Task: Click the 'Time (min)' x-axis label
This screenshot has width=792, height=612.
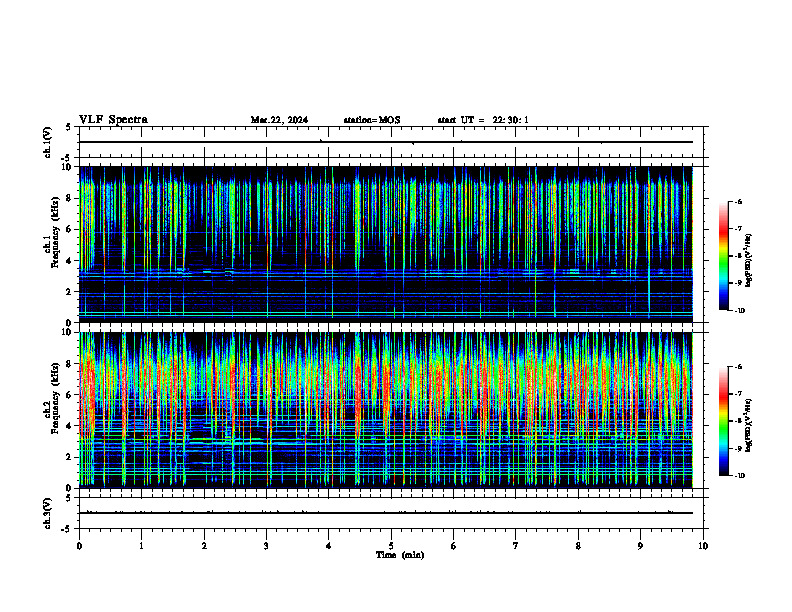Action: click(x=400, y=555)
